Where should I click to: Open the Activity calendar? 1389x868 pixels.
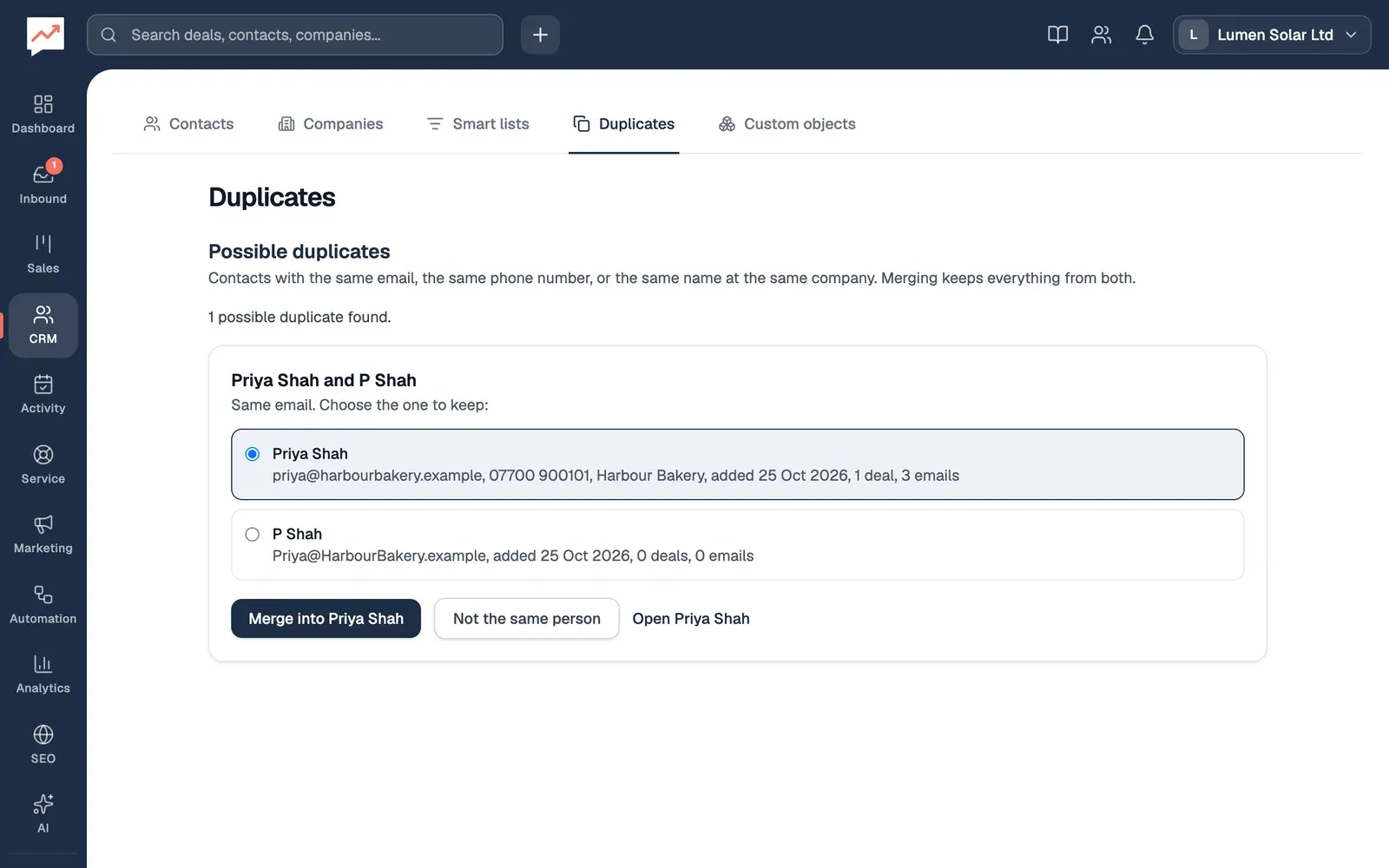(x=43, y=394)
